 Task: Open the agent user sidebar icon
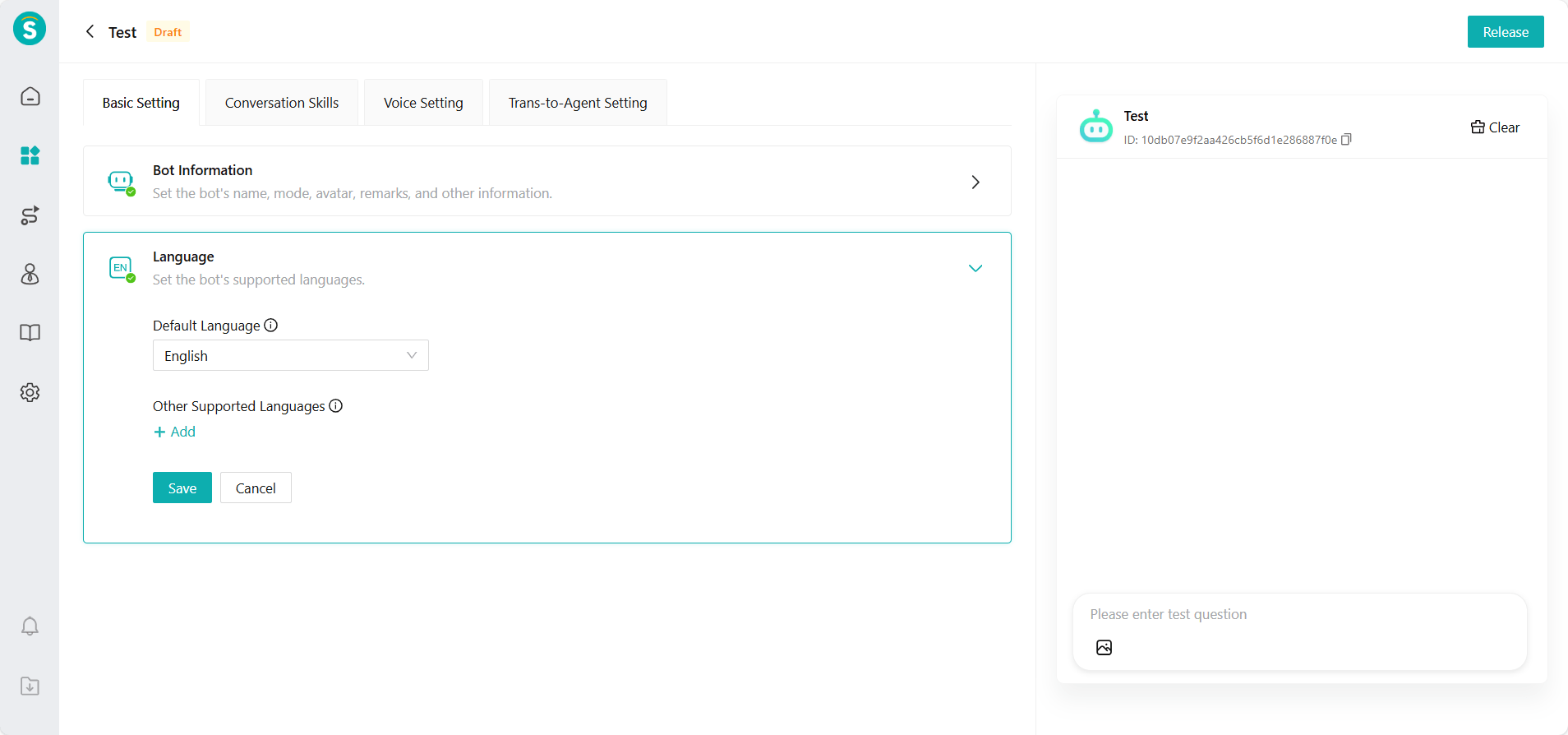coord(30,274)
